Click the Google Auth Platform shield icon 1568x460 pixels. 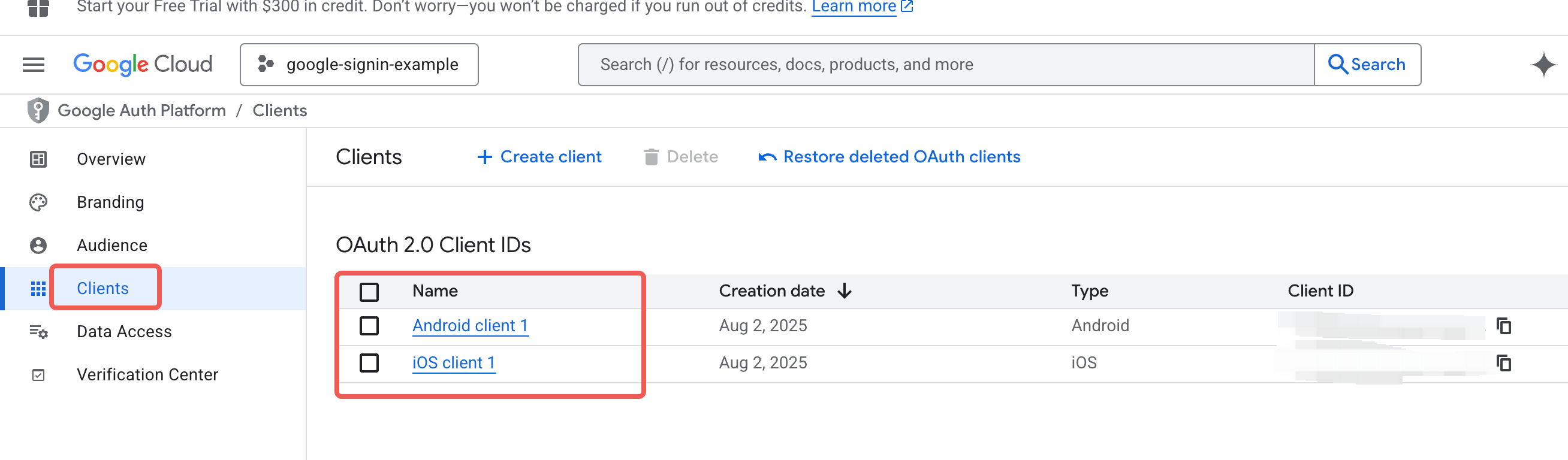click(x=38, y=111)
